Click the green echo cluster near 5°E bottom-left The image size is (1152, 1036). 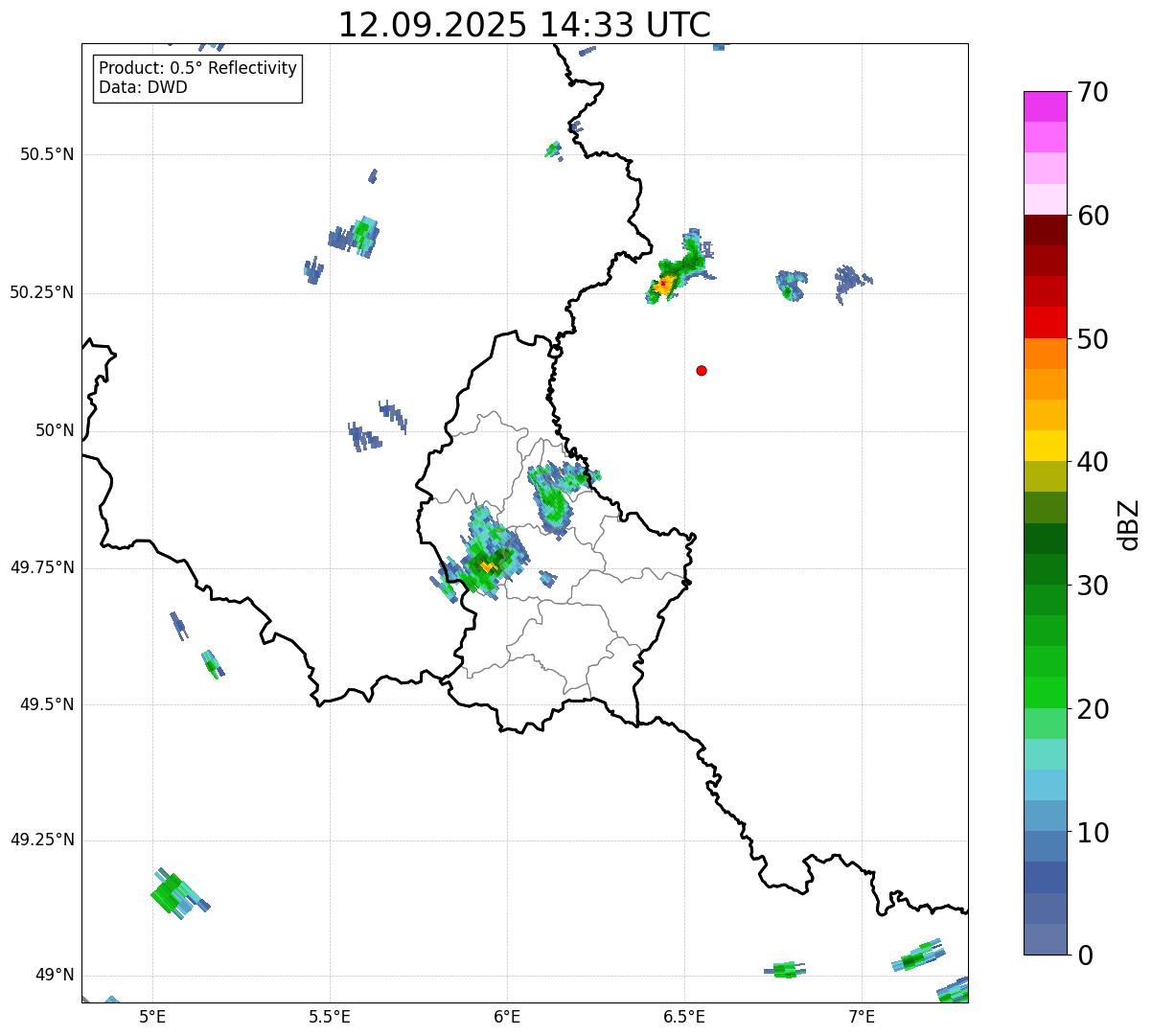pos(171,893)
